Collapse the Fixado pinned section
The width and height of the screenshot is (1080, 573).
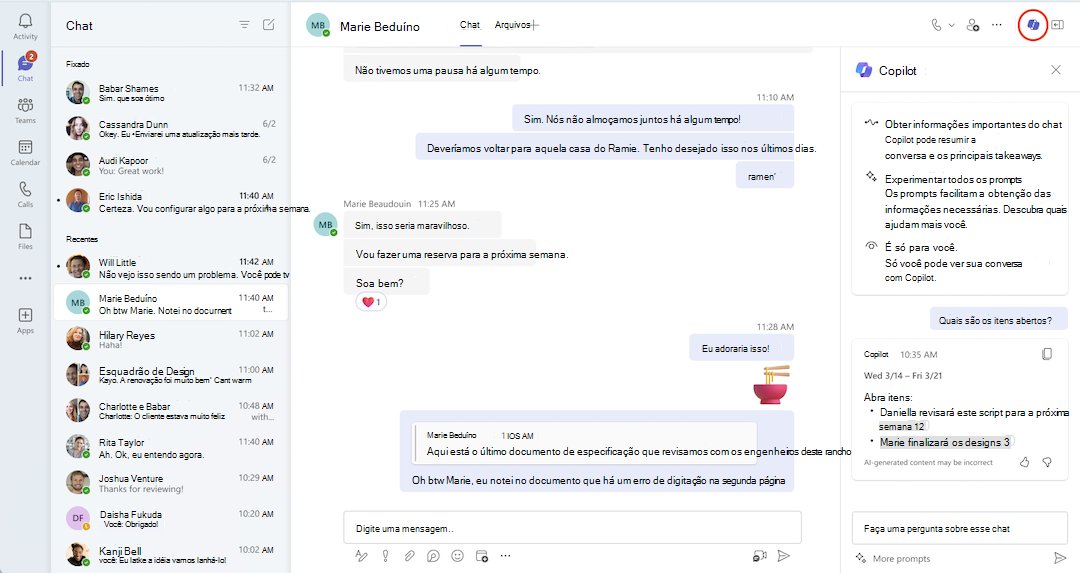pos(78,63)
